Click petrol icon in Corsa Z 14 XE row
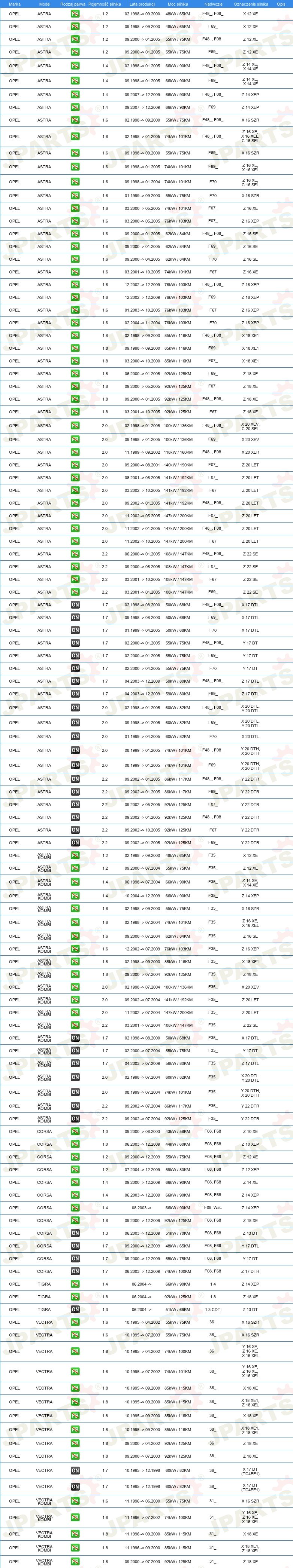293x1568 pixels. pyautogui.click(x=75, y=1183)
